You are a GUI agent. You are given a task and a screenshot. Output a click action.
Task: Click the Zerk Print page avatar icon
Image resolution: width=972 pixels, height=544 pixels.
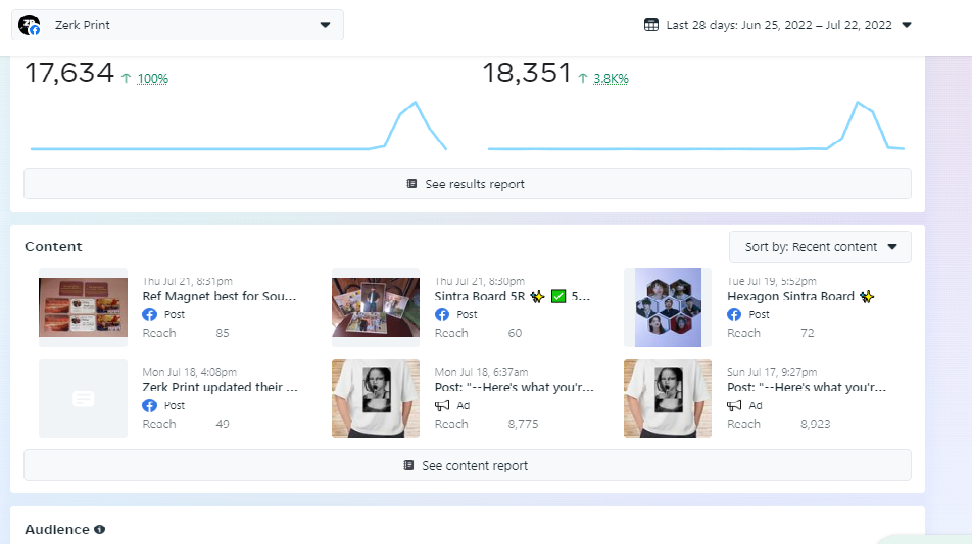[29, 25]
